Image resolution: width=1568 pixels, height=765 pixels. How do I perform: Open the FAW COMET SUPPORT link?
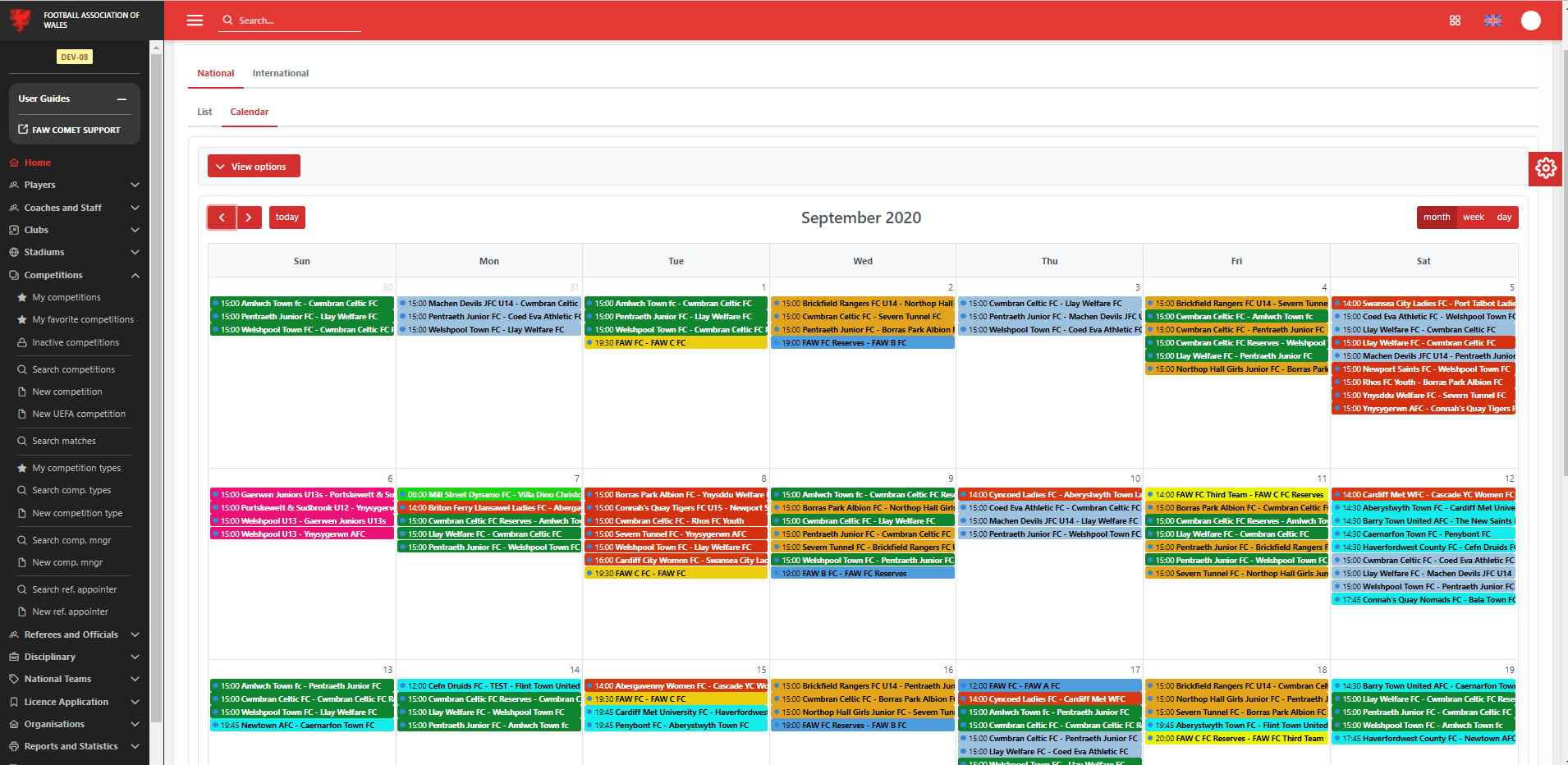pos(75,130)
